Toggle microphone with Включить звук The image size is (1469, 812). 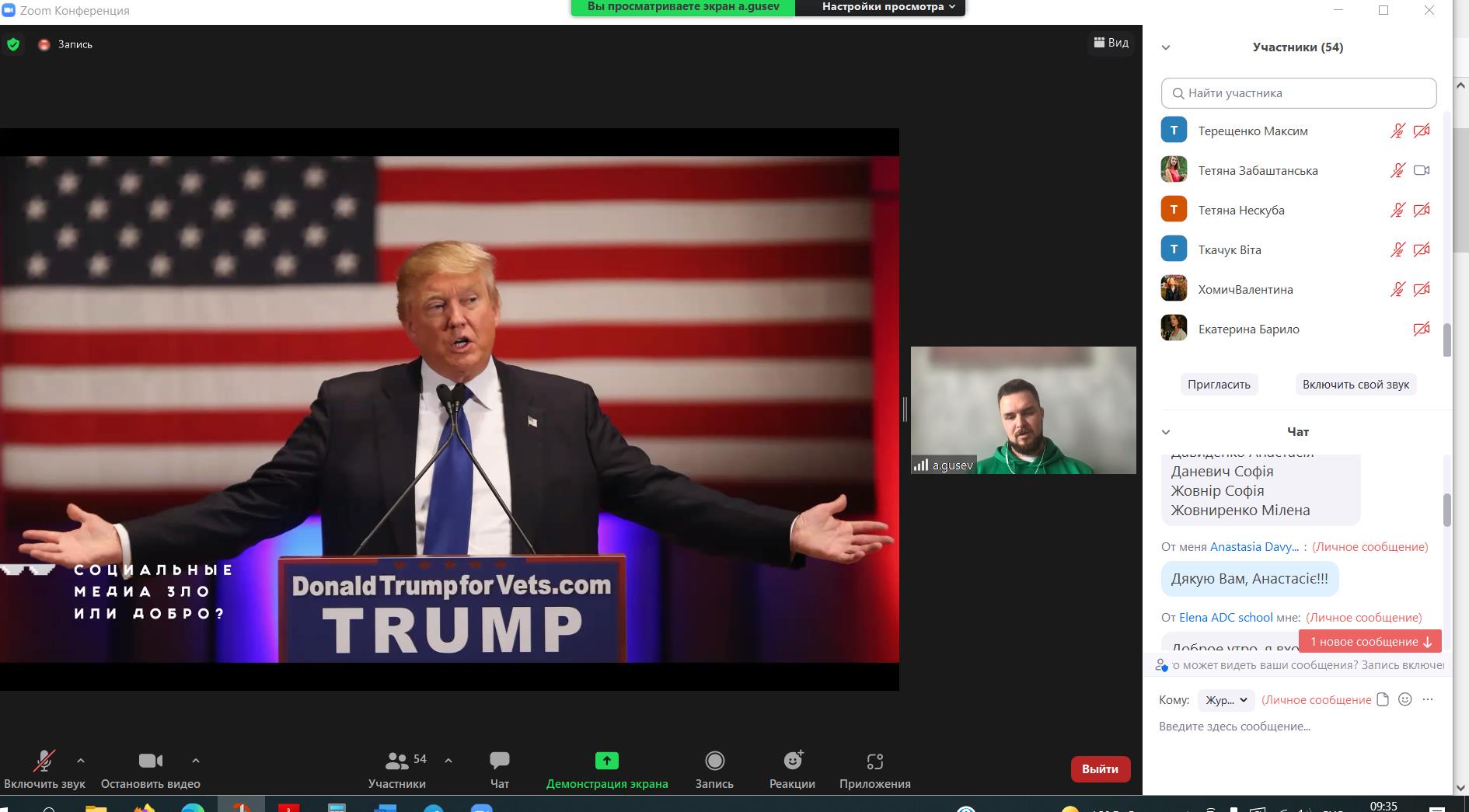[x=44, y=761]
